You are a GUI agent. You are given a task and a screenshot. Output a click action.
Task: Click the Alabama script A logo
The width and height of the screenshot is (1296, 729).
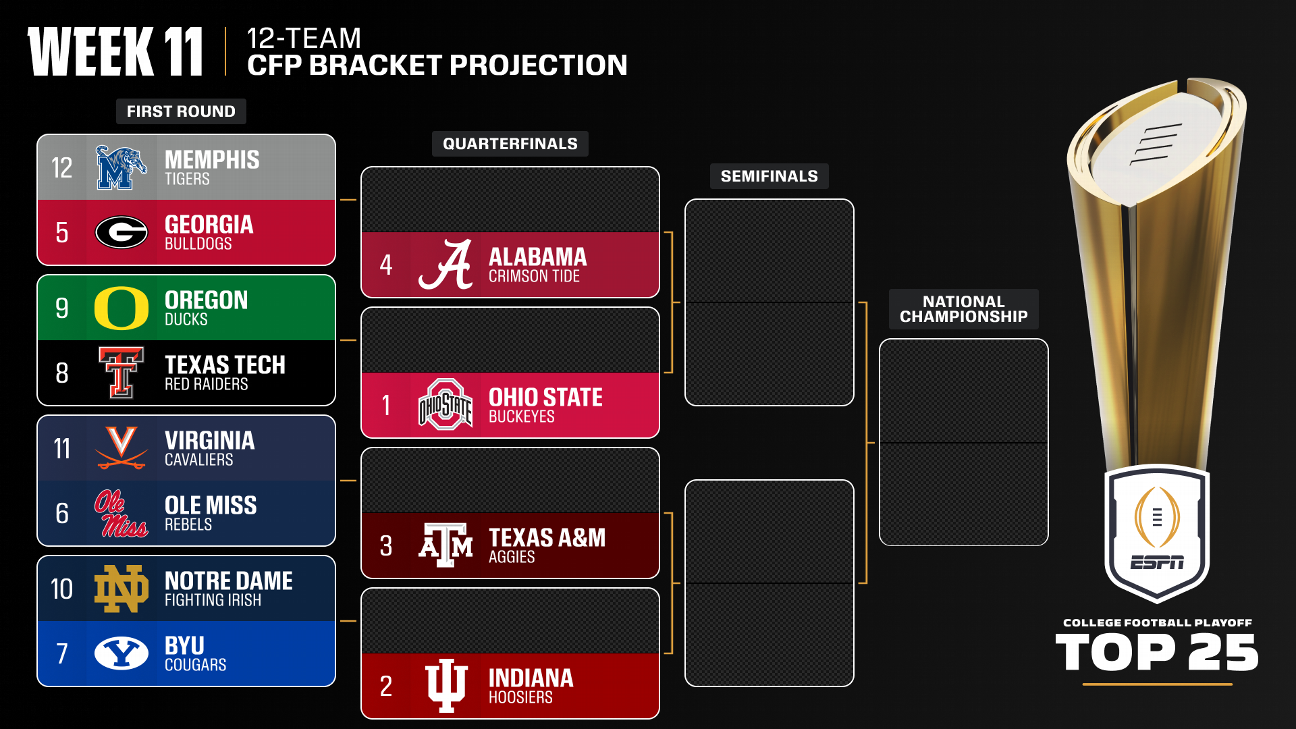[445, 265]
